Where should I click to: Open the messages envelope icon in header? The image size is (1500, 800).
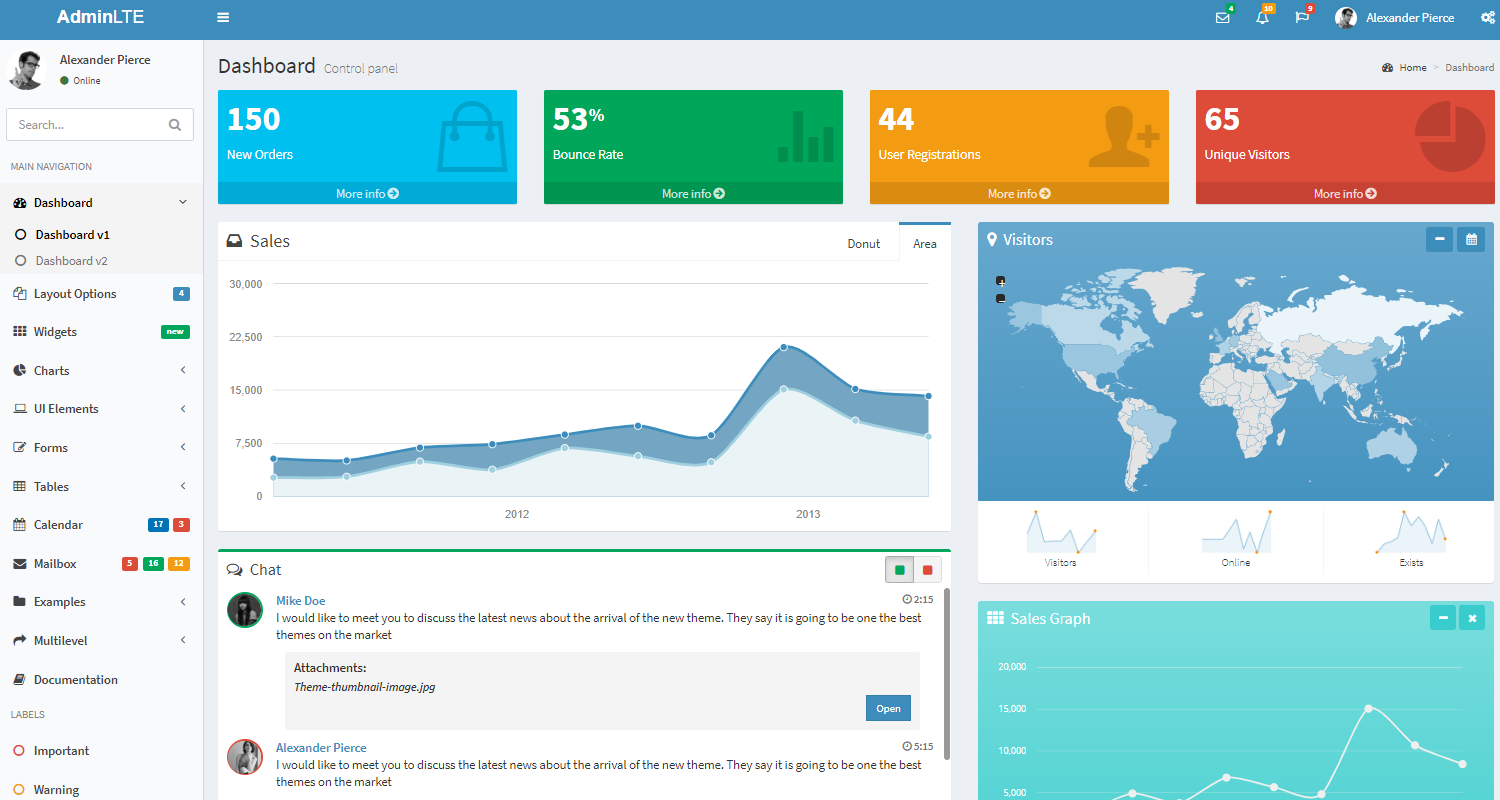pyautogui.click(x=1222, y=17)
